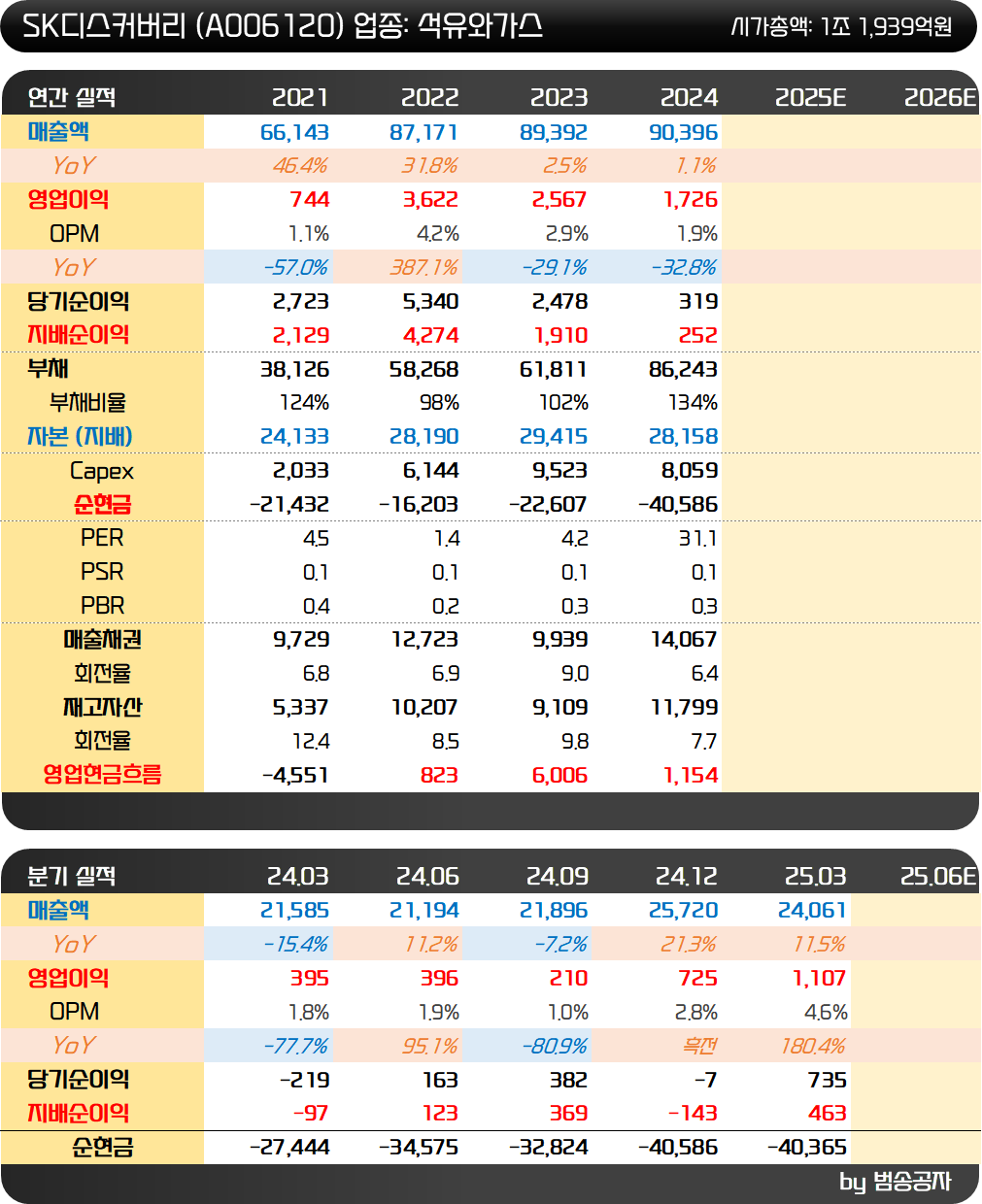Select the 2023 operating cash flow 6,006
The height and width of the screenshot is (1204, 982).
tap(559, 775)
